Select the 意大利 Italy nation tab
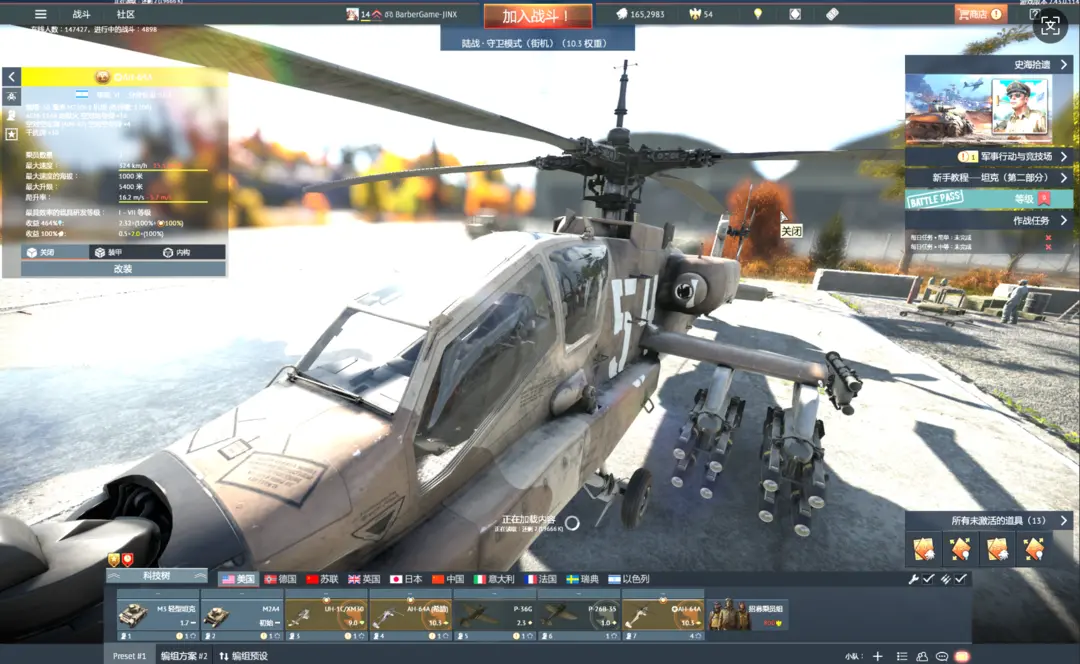This screenshot has height=664, width=1080. [x=495, y=579]
